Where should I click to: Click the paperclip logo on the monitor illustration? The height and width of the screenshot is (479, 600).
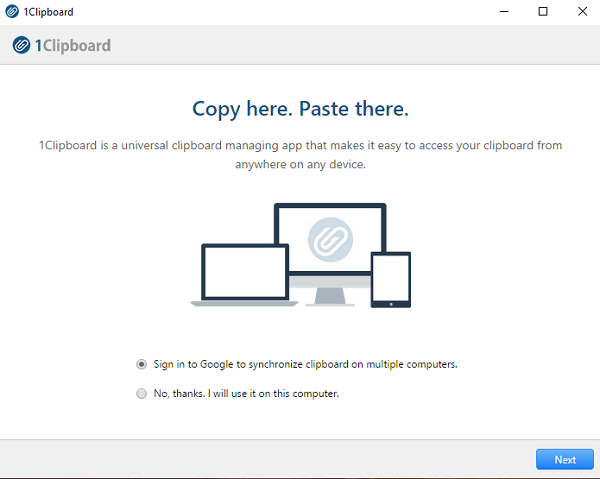click(330, 240)
